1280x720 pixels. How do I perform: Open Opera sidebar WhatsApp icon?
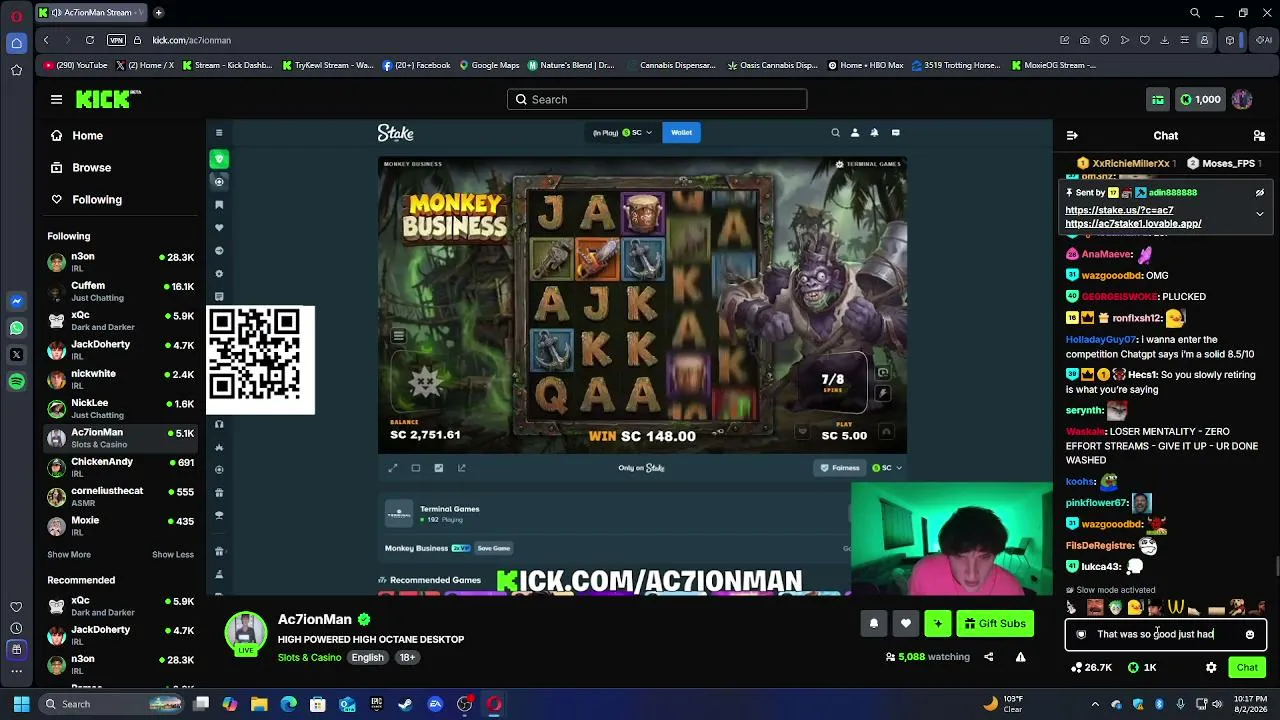coord(16,328)
